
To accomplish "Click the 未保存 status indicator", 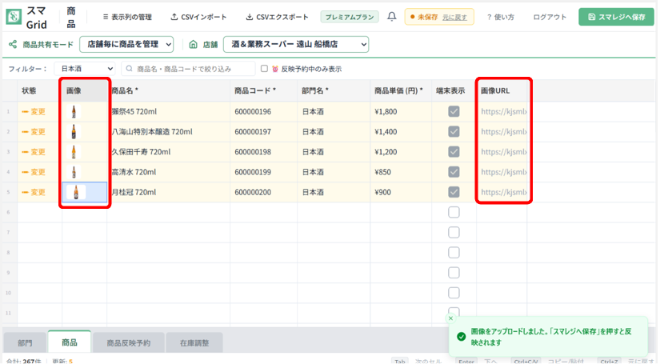I will [x=424, y=17].
